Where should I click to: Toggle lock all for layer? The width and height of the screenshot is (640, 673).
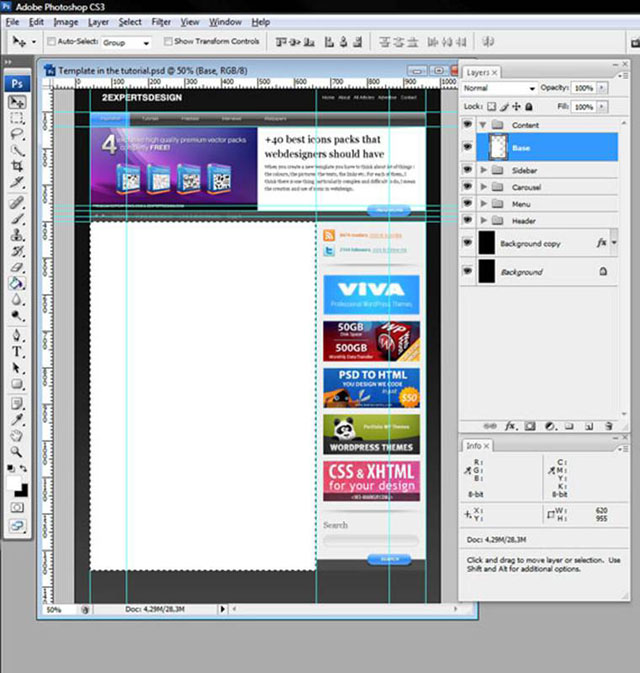pyautogui.click(x=529, y=106)
